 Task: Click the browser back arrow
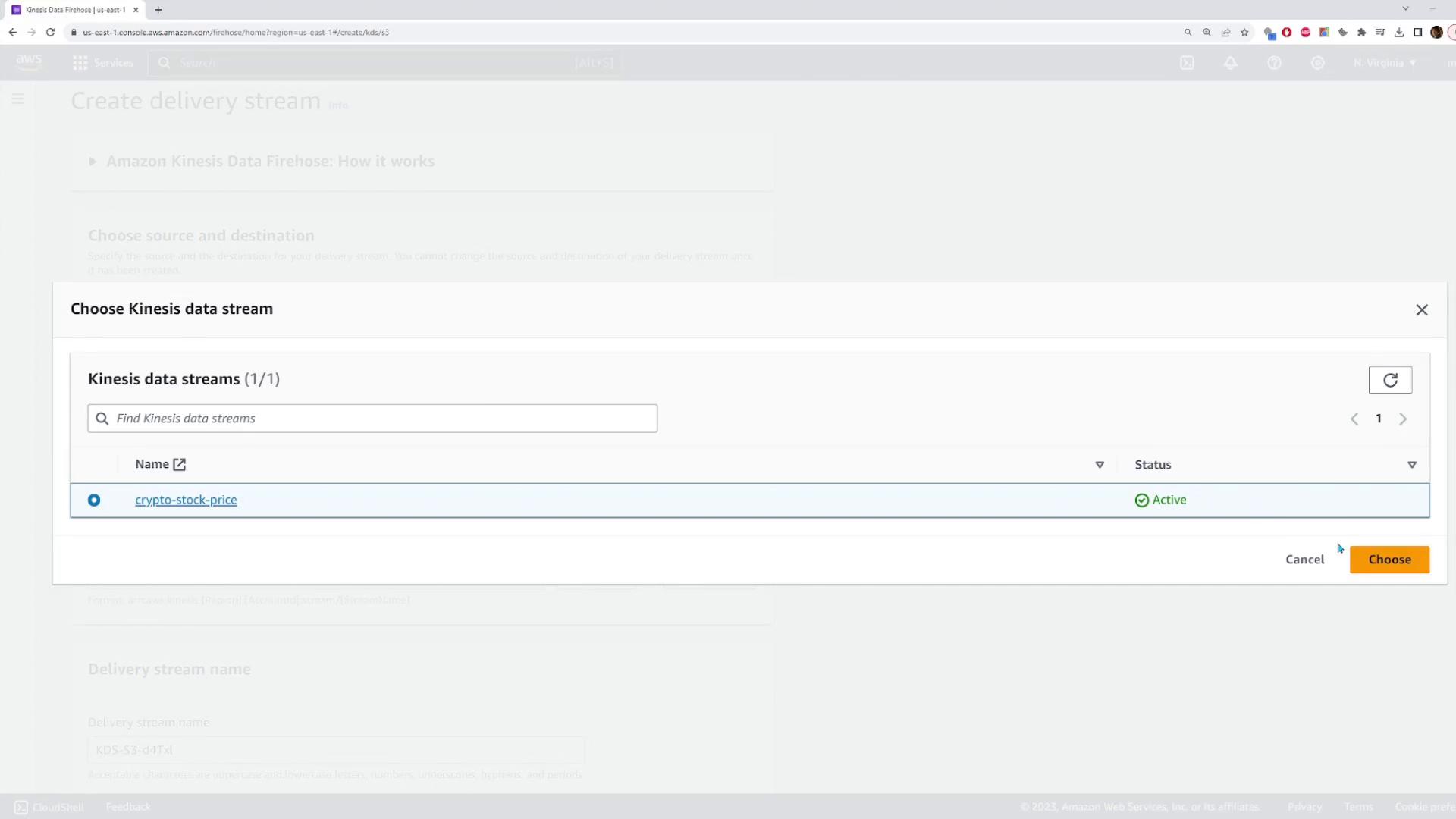coord(13,33)
